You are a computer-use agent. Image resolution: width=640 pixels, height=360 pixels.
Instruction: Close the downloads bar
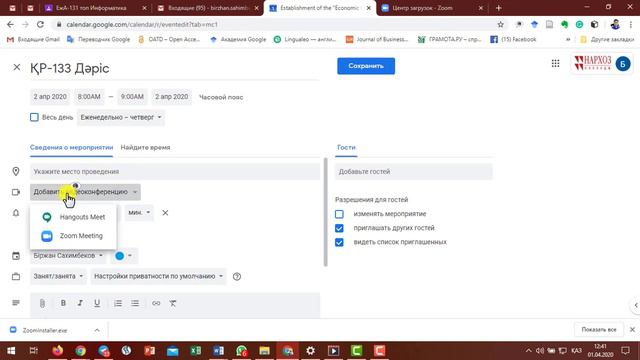(632, 329)
